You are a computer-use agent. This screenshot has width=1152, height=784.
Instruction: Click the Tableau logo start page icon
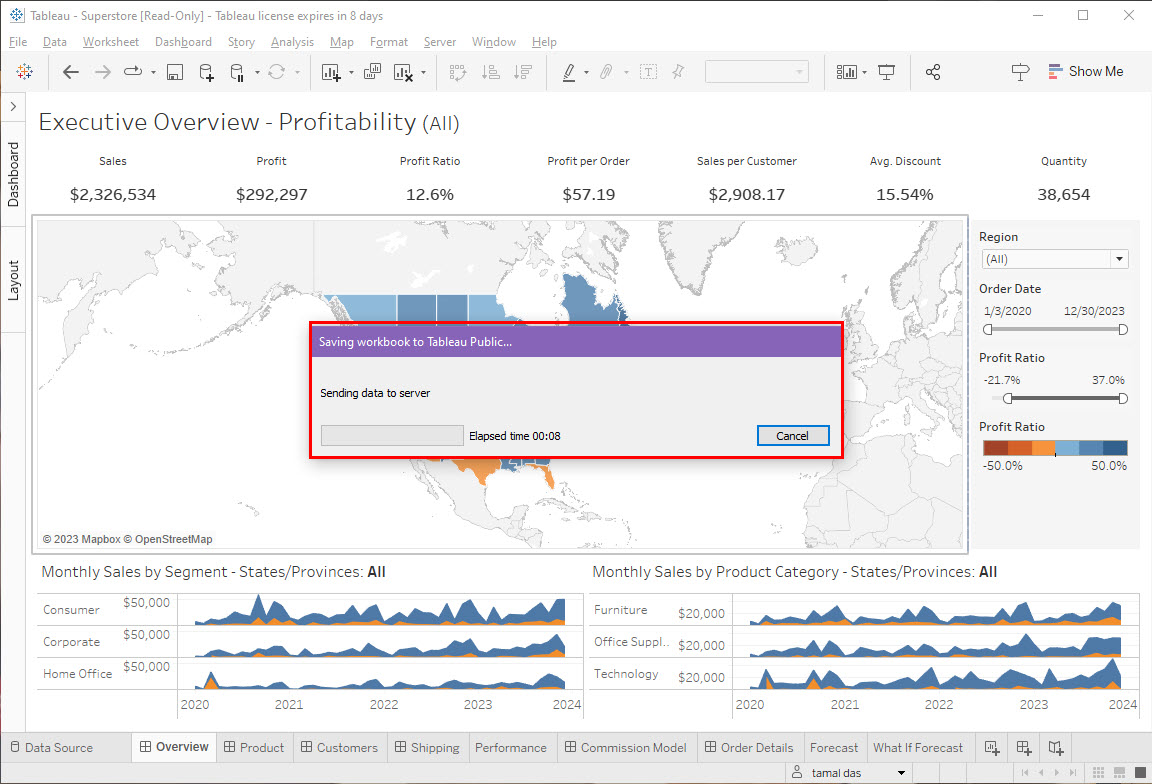point(24,71)
